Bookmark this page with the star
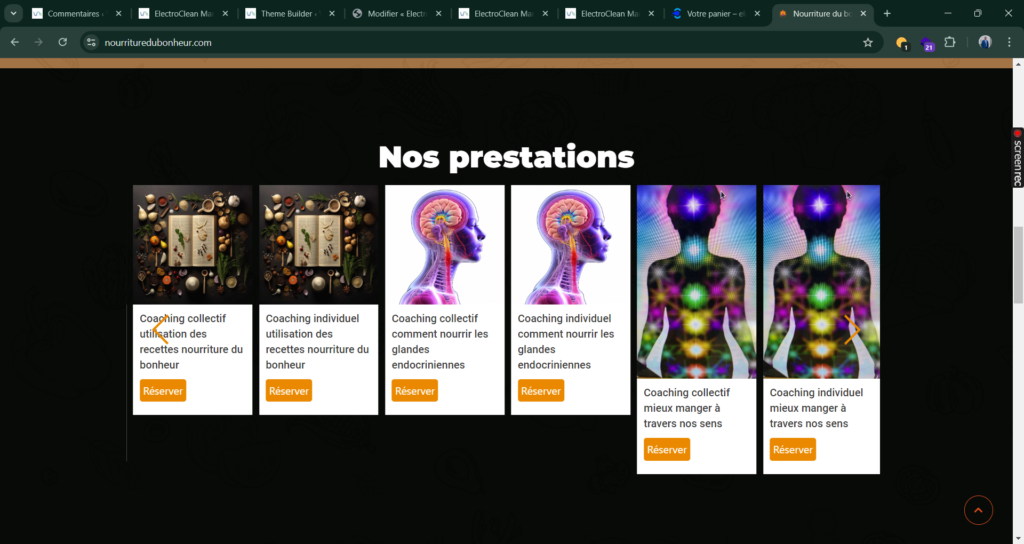 coord(868,42)
